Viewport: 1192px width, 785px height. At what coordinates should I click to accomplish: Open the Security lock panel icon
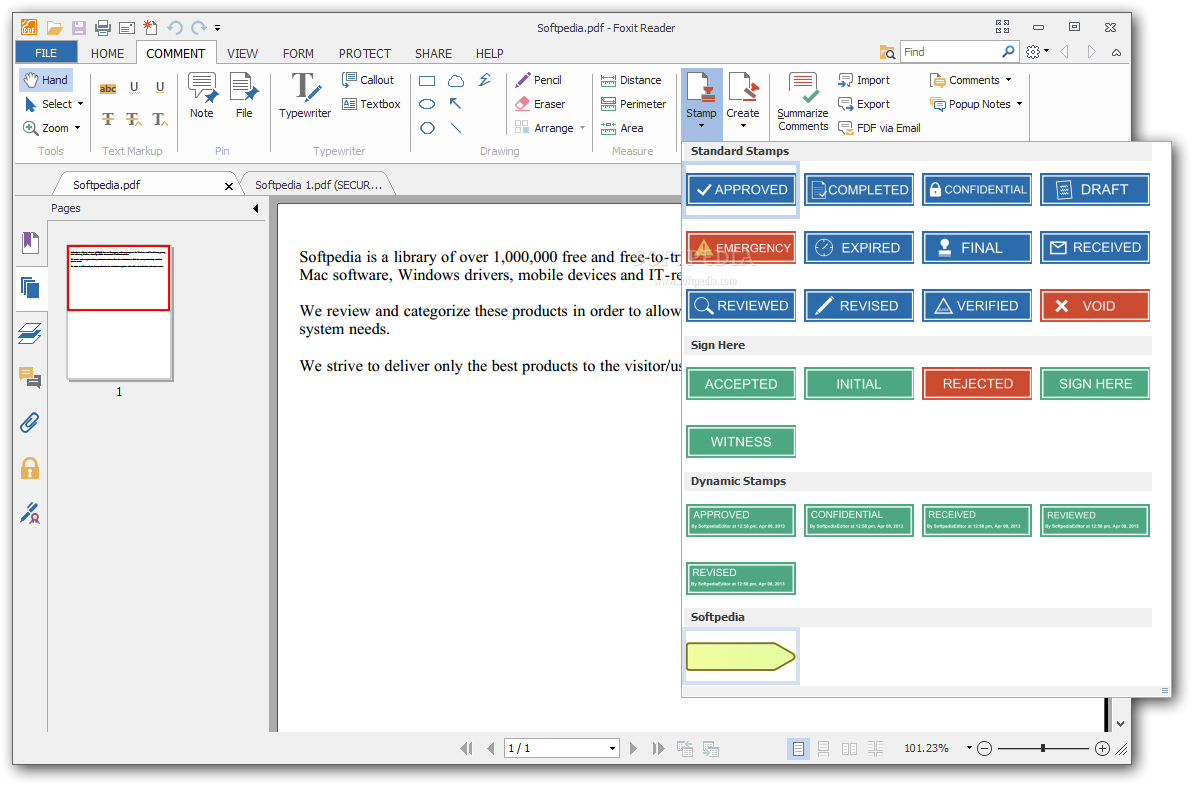click(30, 467)
